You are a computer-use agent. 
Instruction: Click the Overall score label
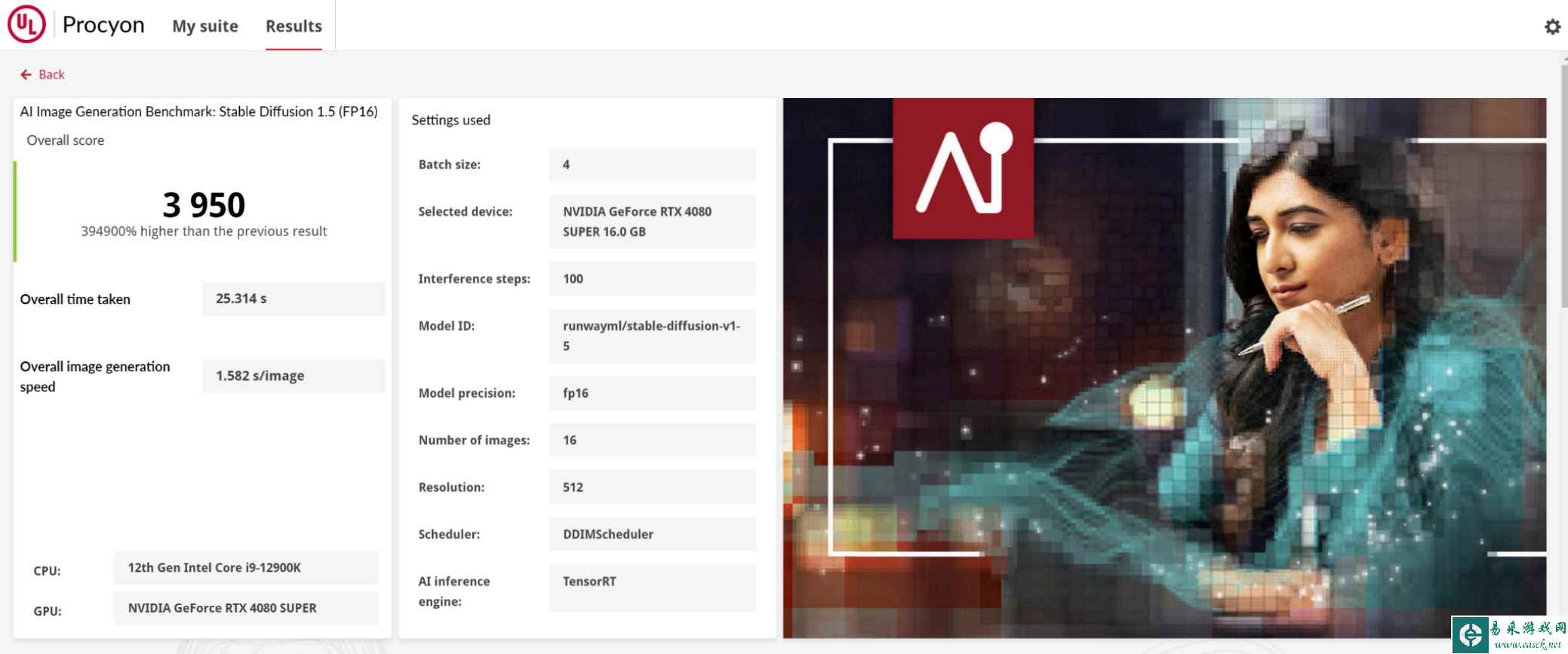[x=66, y=140]
